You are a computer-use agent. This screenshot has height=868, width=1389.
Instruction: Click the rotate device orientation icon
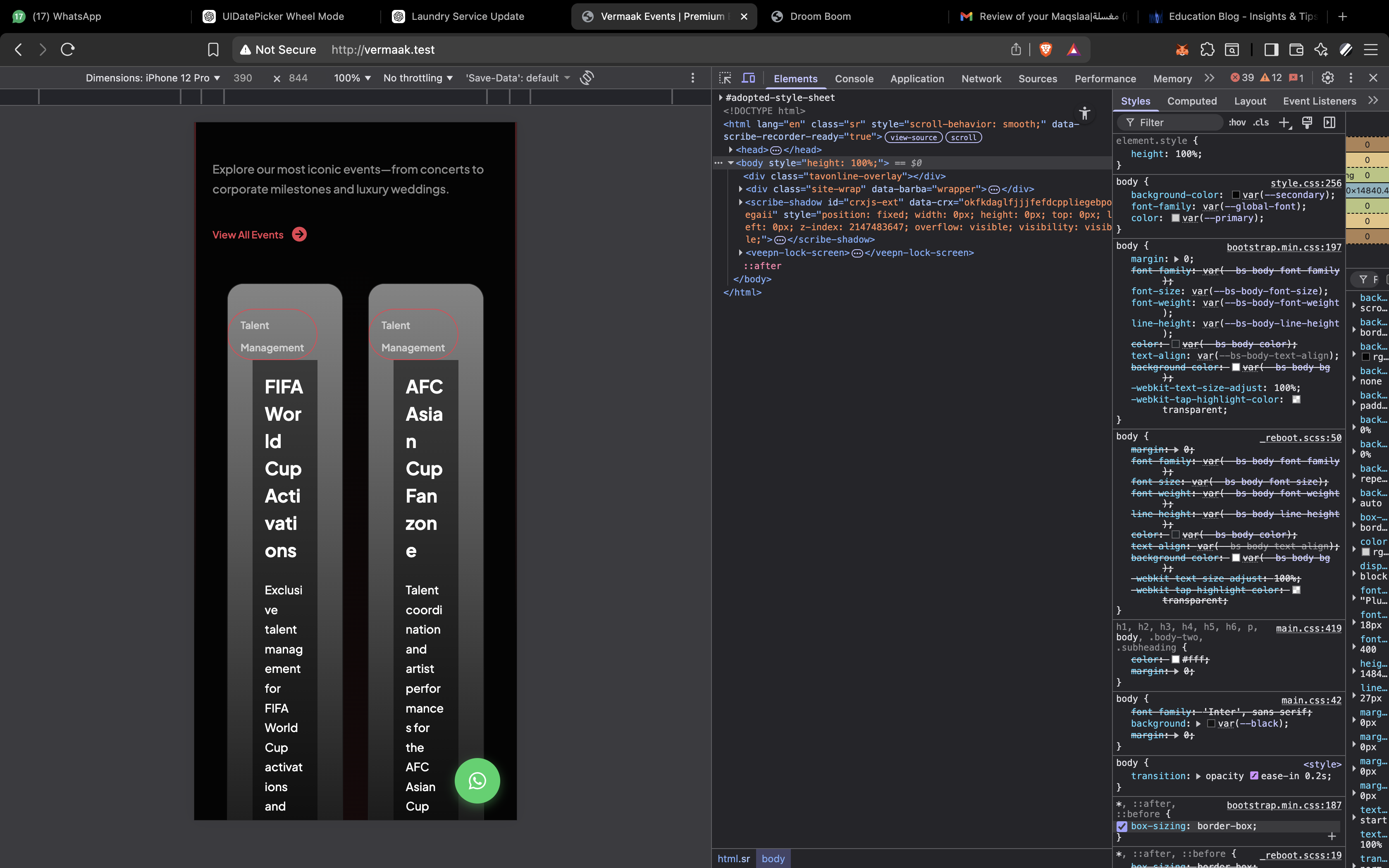pos(587,78)
